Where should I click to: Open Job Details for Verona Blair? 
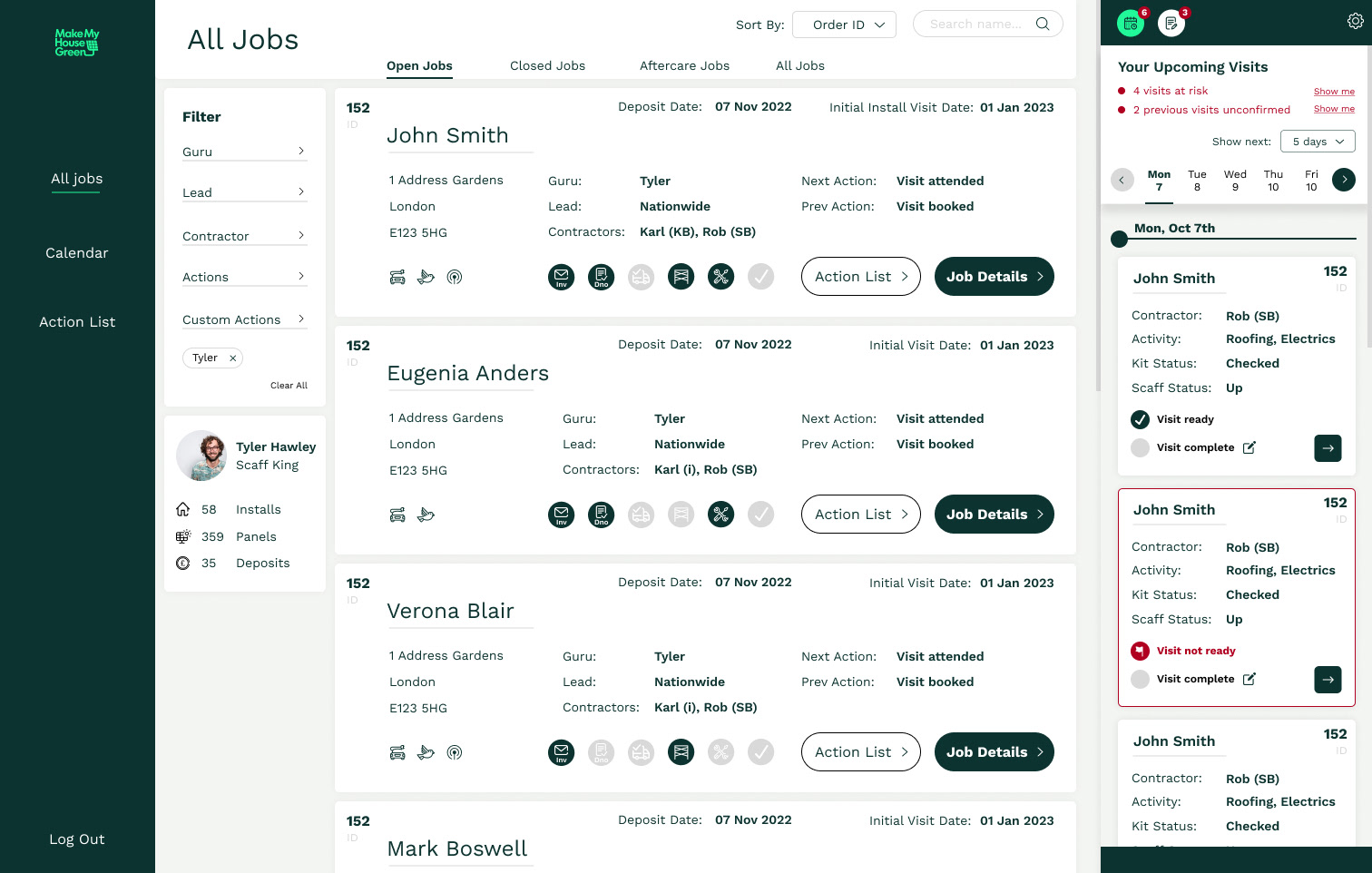(995, 752)
